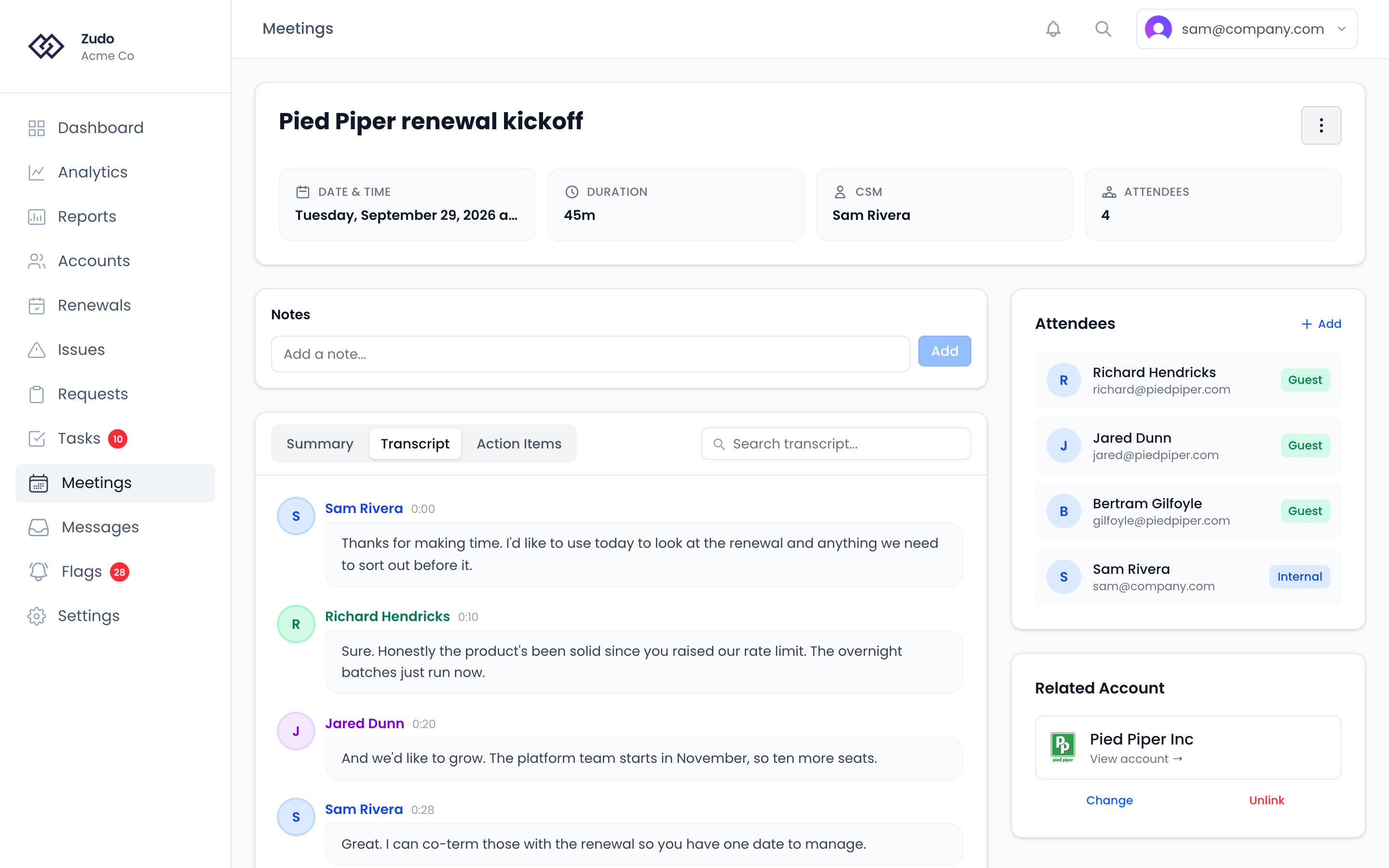The image size is (1389, 868).
Task: Click the Meetings page header title
Action: pyautogui.click(x=297, y=29)
